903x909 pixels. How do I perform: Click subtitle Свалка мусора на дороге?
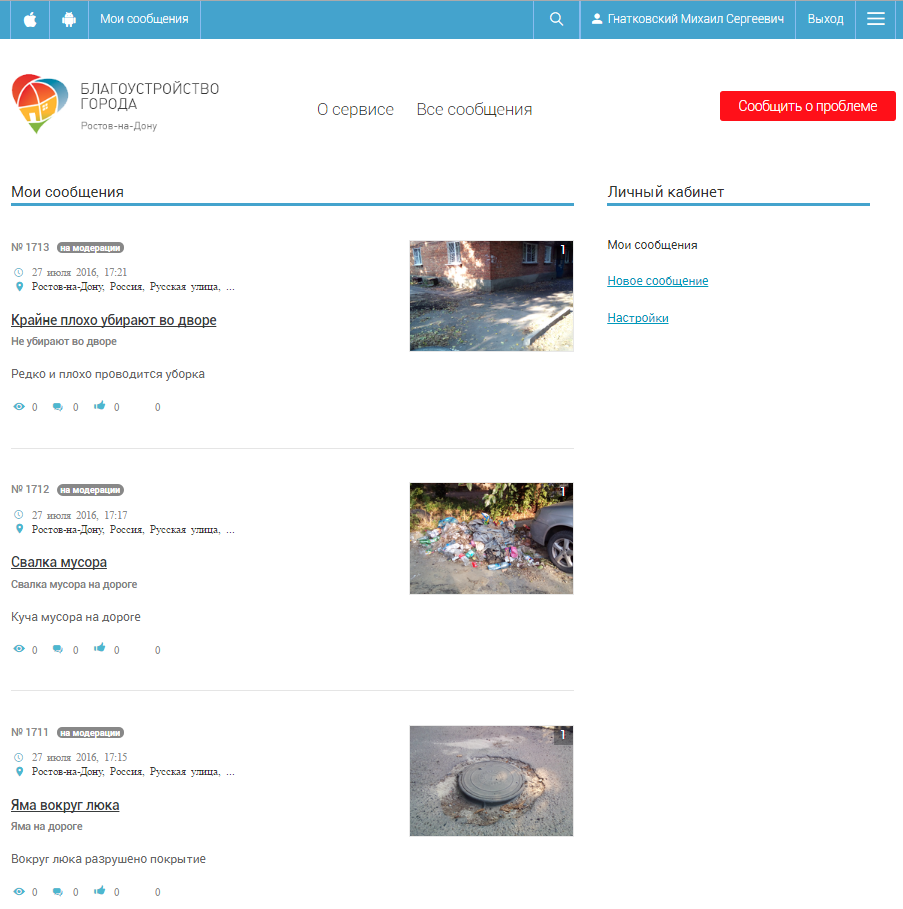tap(74, 584)
